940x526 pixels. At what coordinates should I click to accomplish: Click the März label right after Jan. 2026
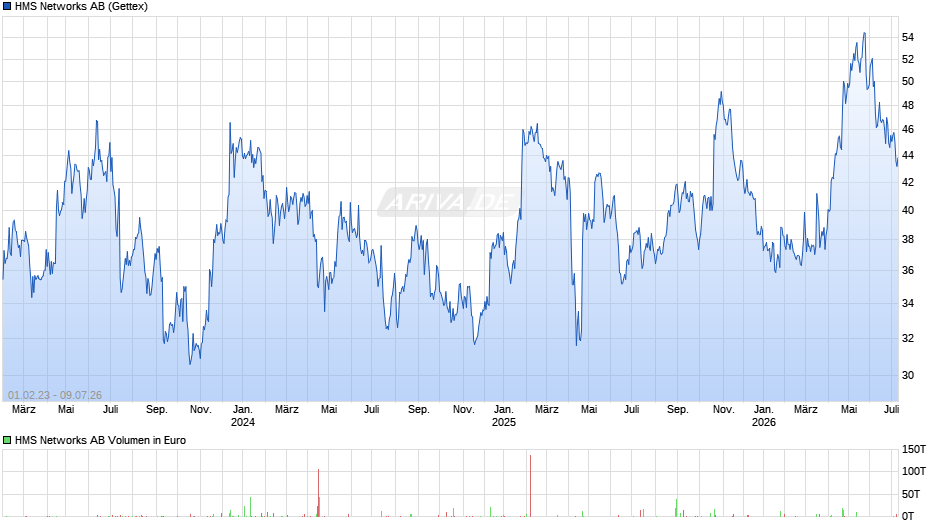tap(806, 410)
